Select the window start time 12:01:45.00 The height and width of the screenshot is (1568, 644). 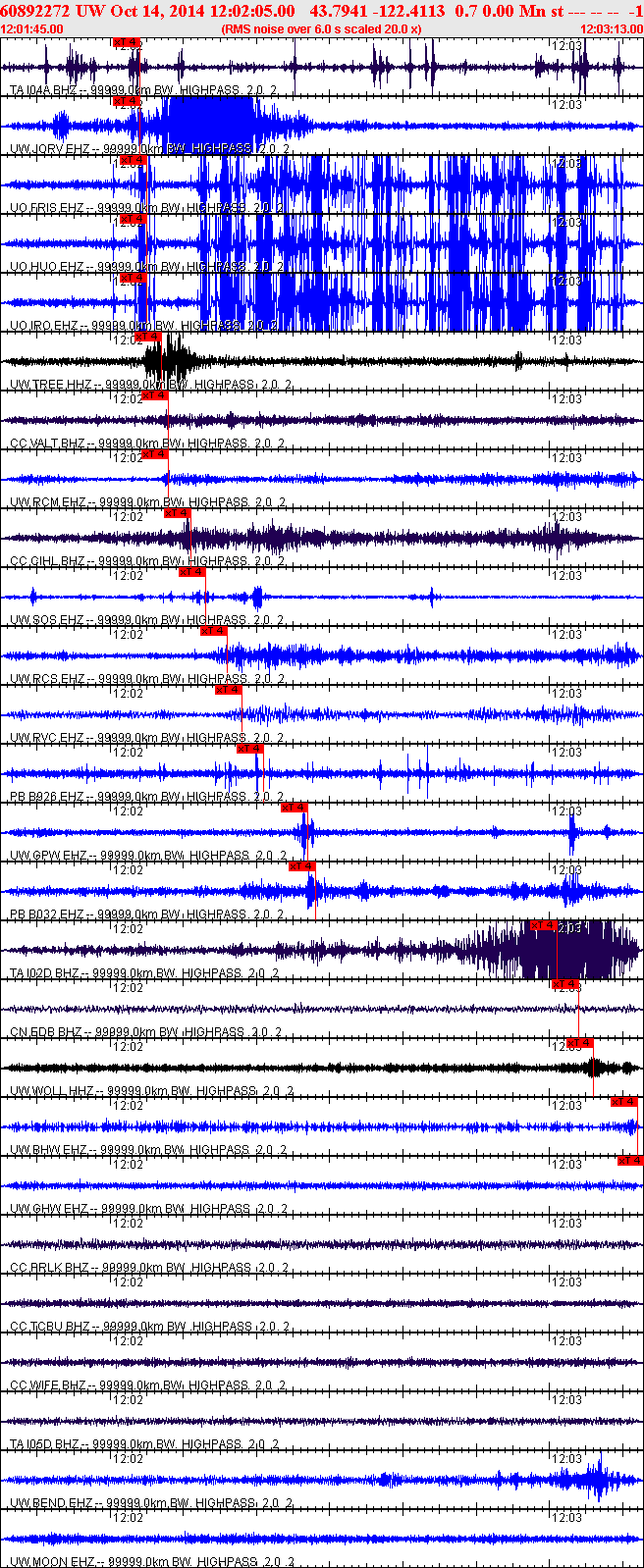[x=32, y=28]
